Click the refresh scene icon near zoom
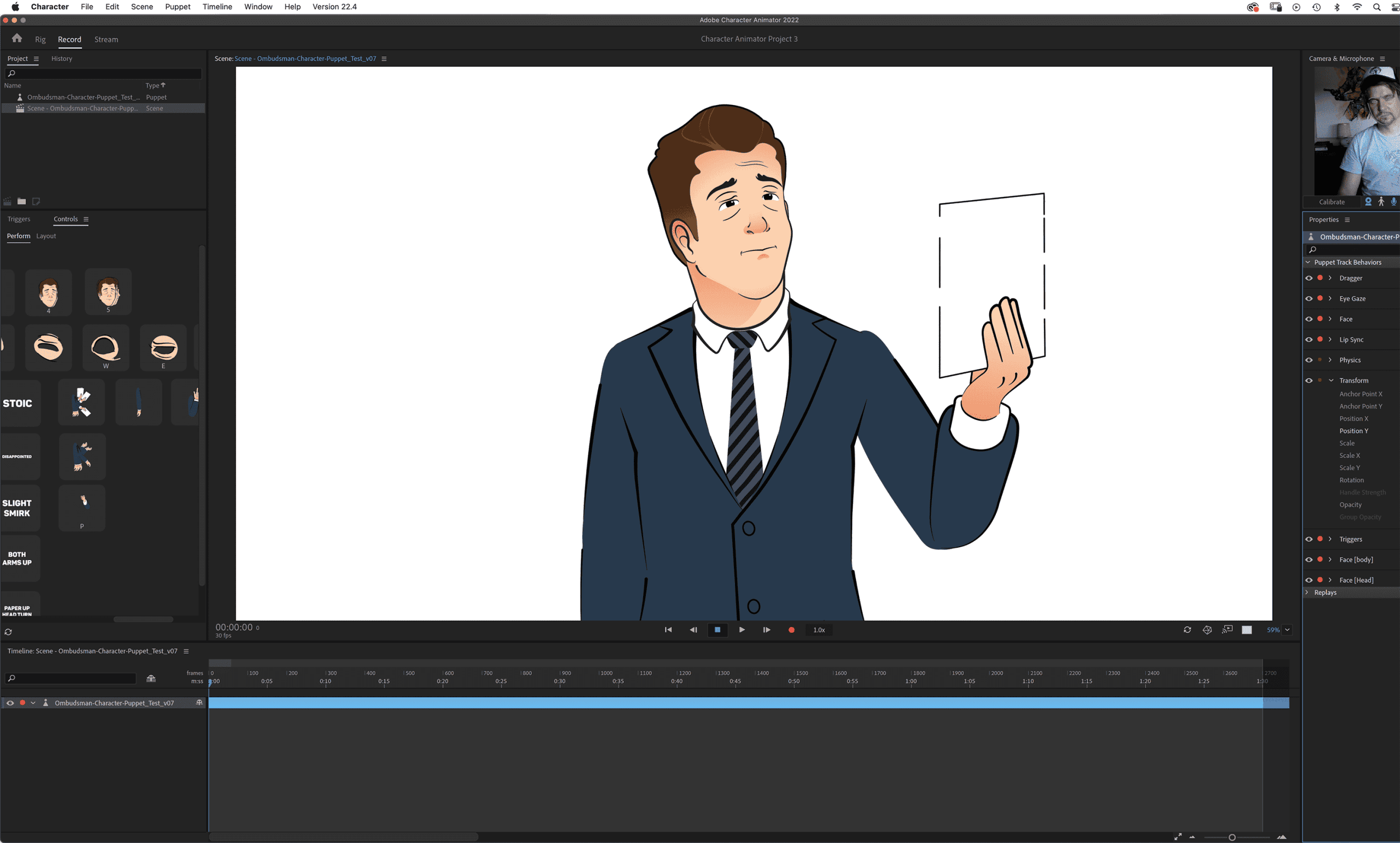The width and height of the screenshot is (1400, 843). coord(1187,629)
